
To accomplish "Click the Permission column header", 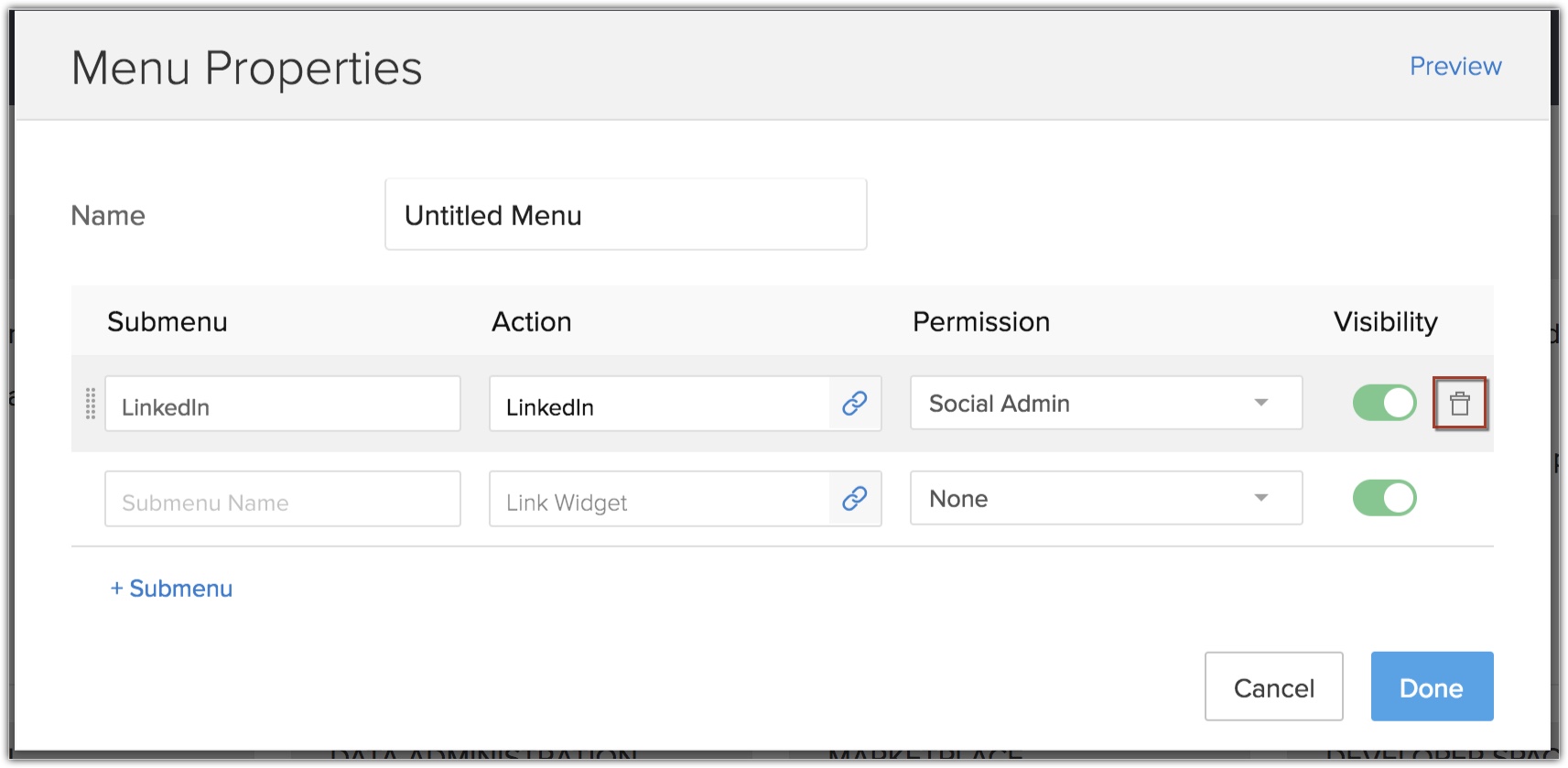I will [x=980, y=322].
